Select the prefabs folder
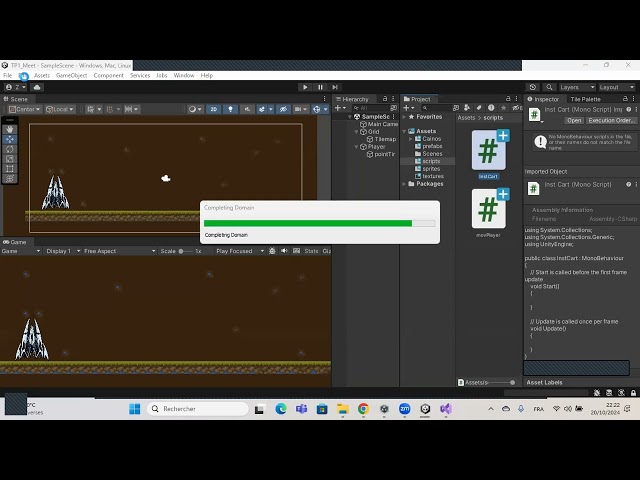 pyautogui.click(x=432, y=146)
